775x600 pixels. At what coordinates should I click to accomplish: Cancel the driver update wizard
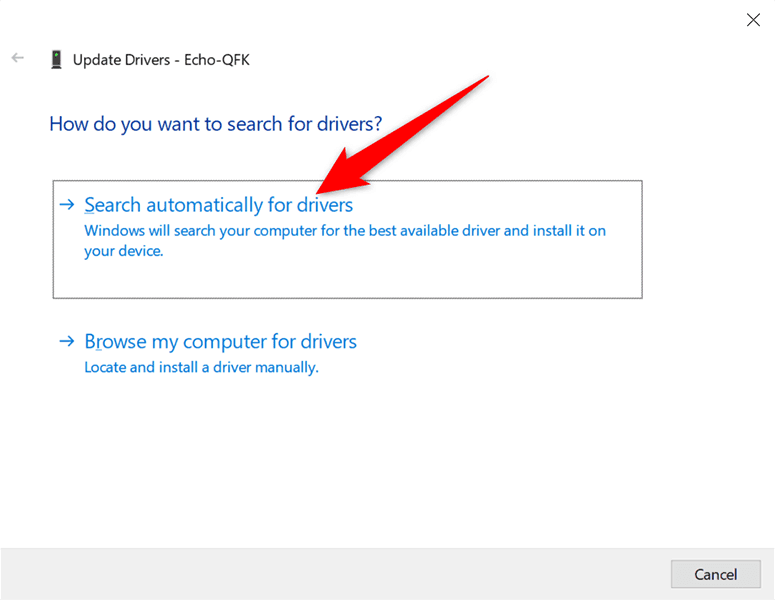pos(715,574)
